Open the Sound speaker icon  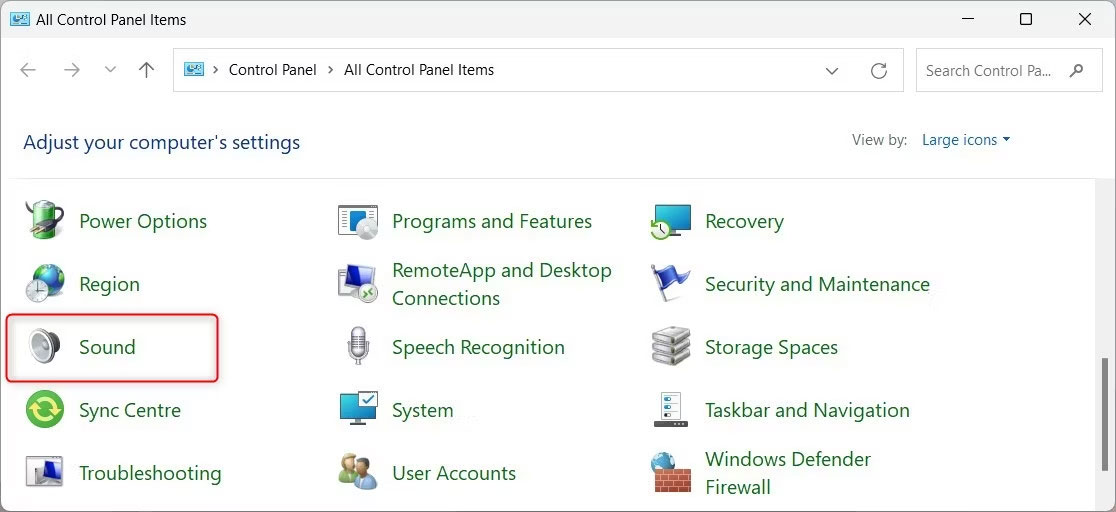tap(44, 347)
